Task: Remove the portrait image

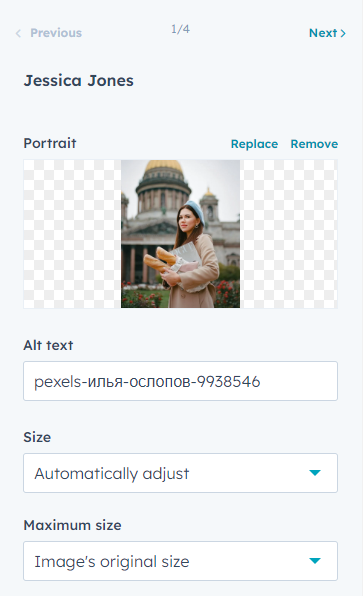Action: pyautogui.click(x=314, y=144)
